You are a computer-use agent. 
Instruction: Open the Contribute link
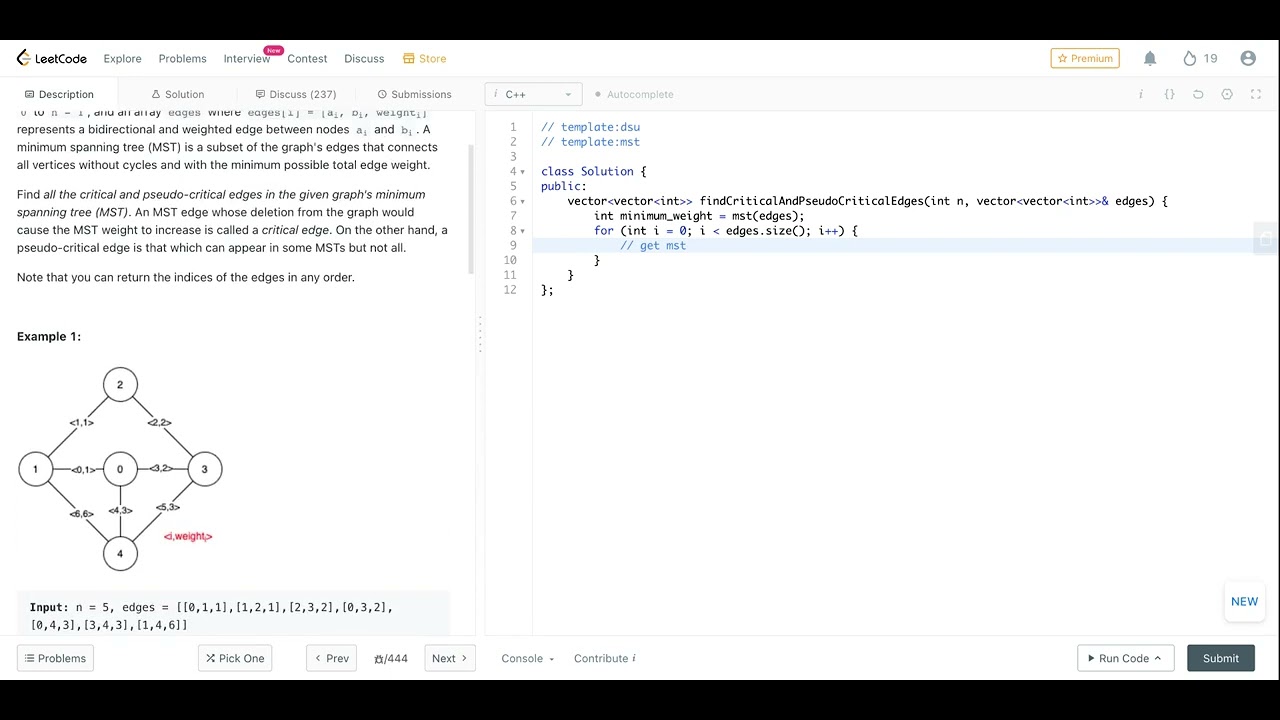[x=605, y=658]
